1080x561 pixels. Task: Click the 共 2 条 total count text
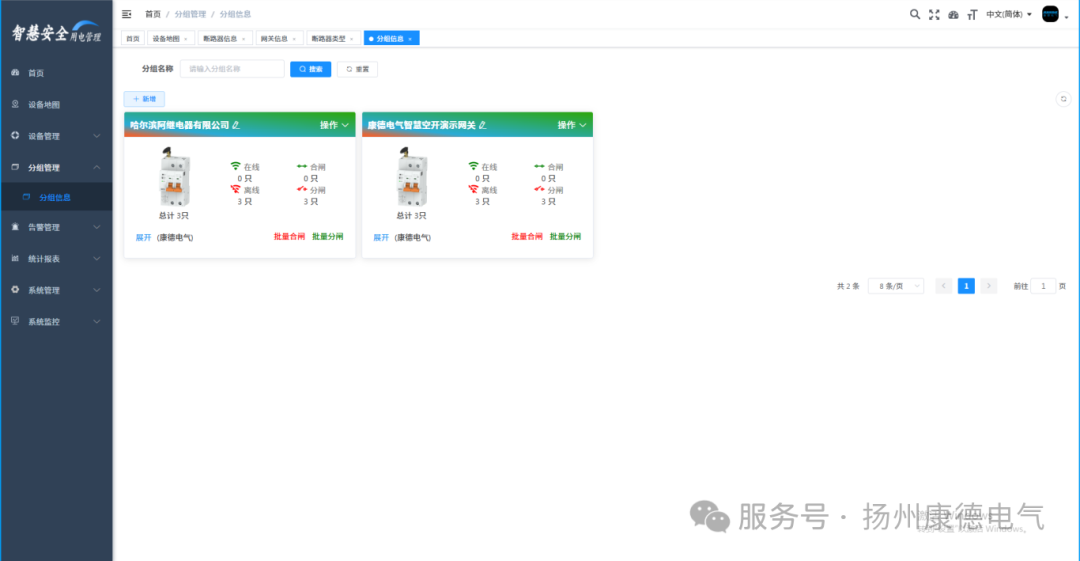848,286
